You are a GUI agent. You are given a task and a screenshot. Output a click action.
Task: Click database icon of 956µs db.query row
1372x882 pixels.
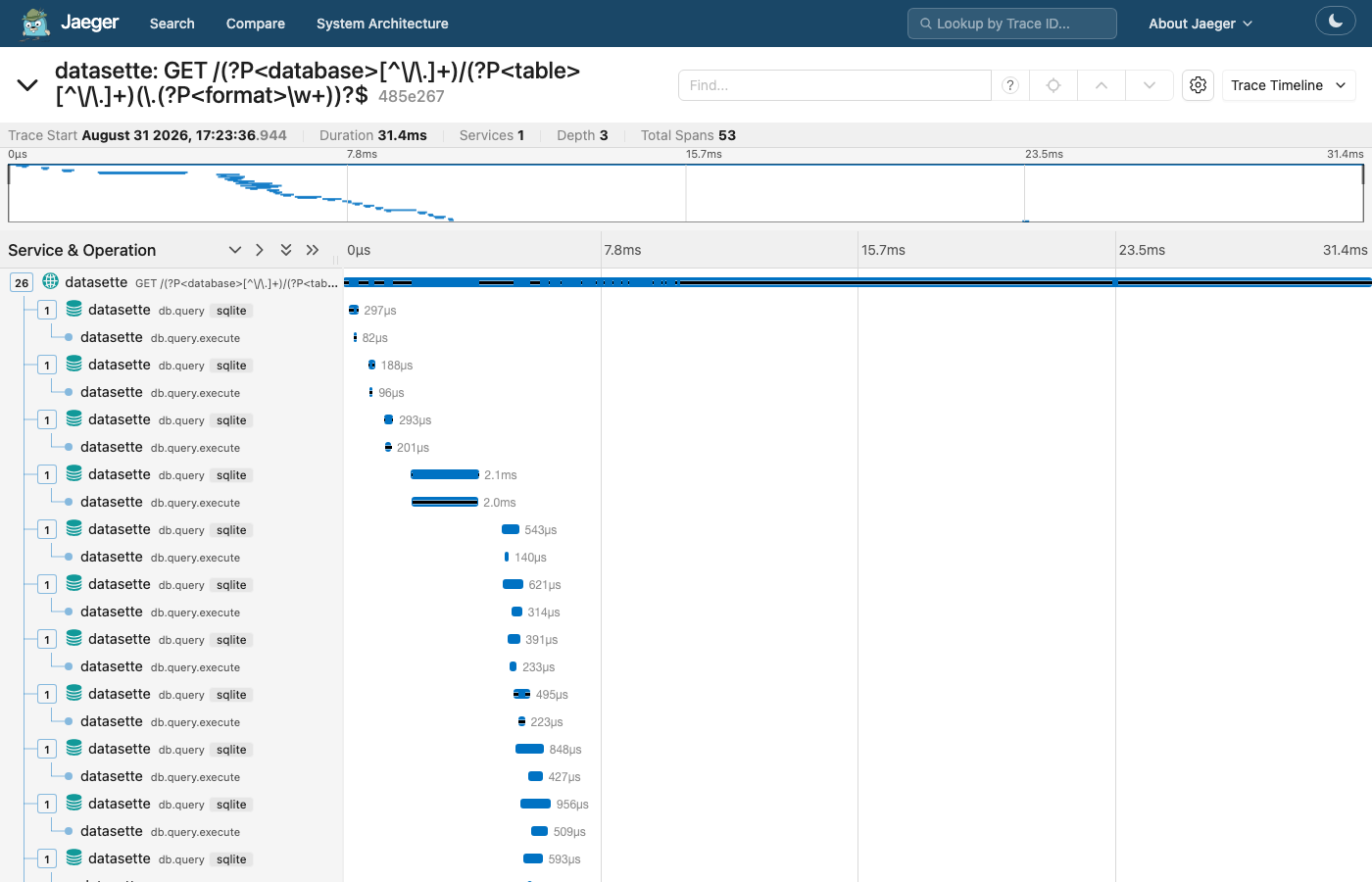click(x=74, y=803)
